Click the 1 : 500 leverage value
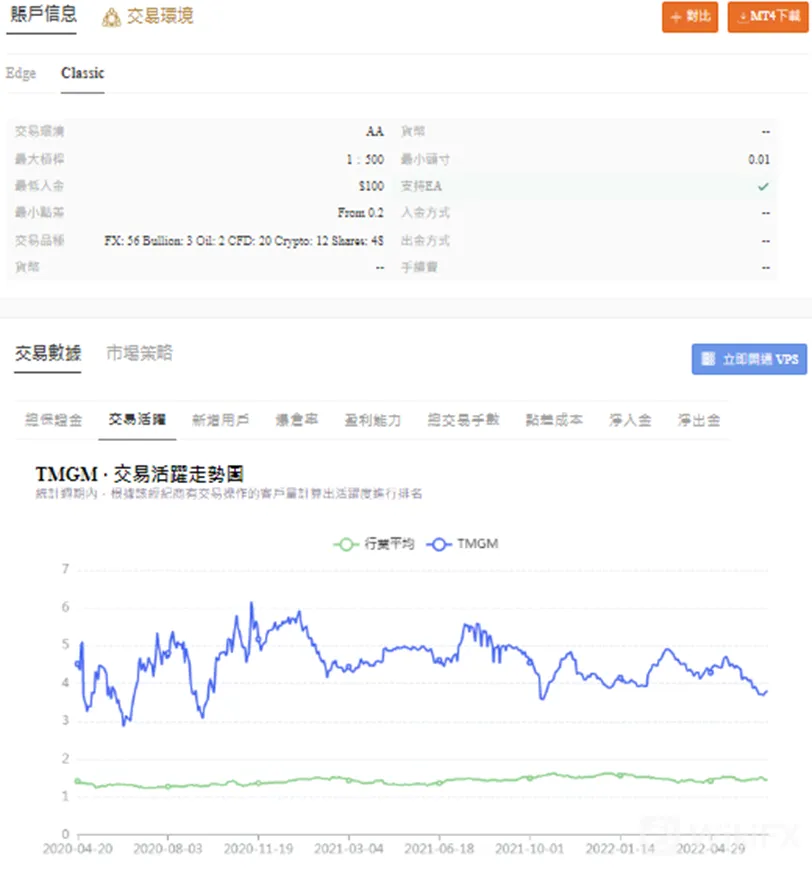The height and width of the screenshot is (873, 812). point(365,160)
